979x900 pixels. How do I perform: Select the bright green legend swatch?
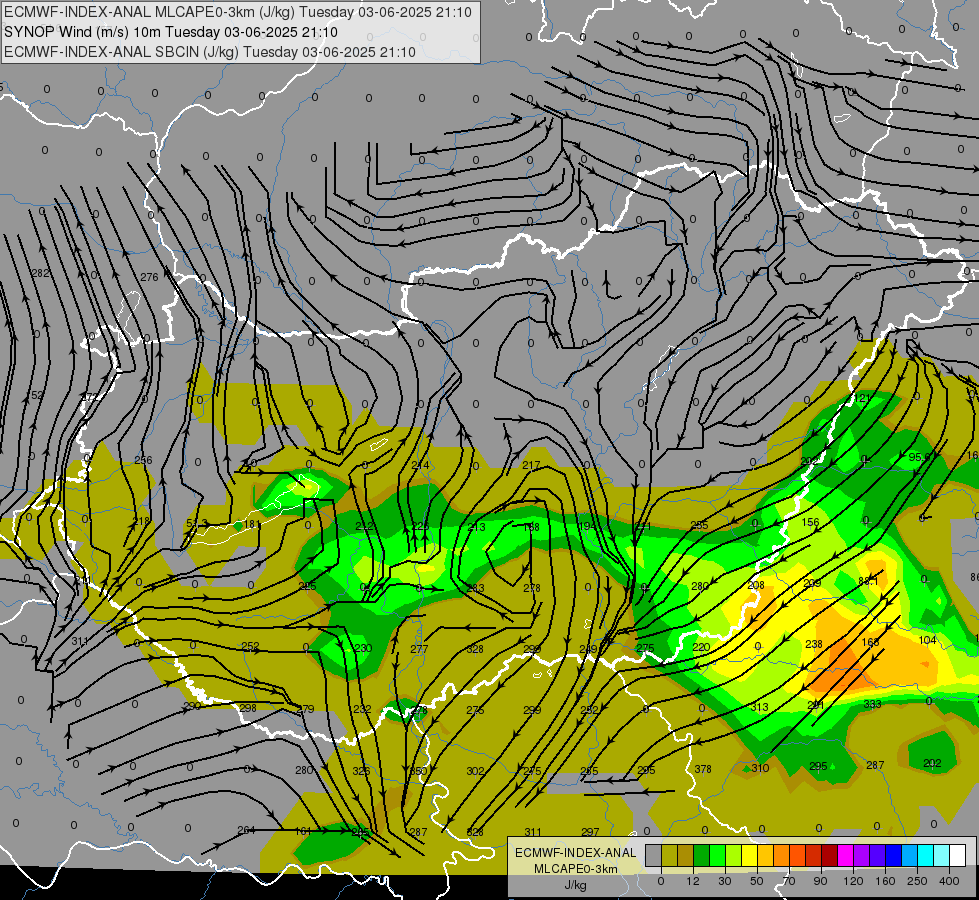point(718,855)
